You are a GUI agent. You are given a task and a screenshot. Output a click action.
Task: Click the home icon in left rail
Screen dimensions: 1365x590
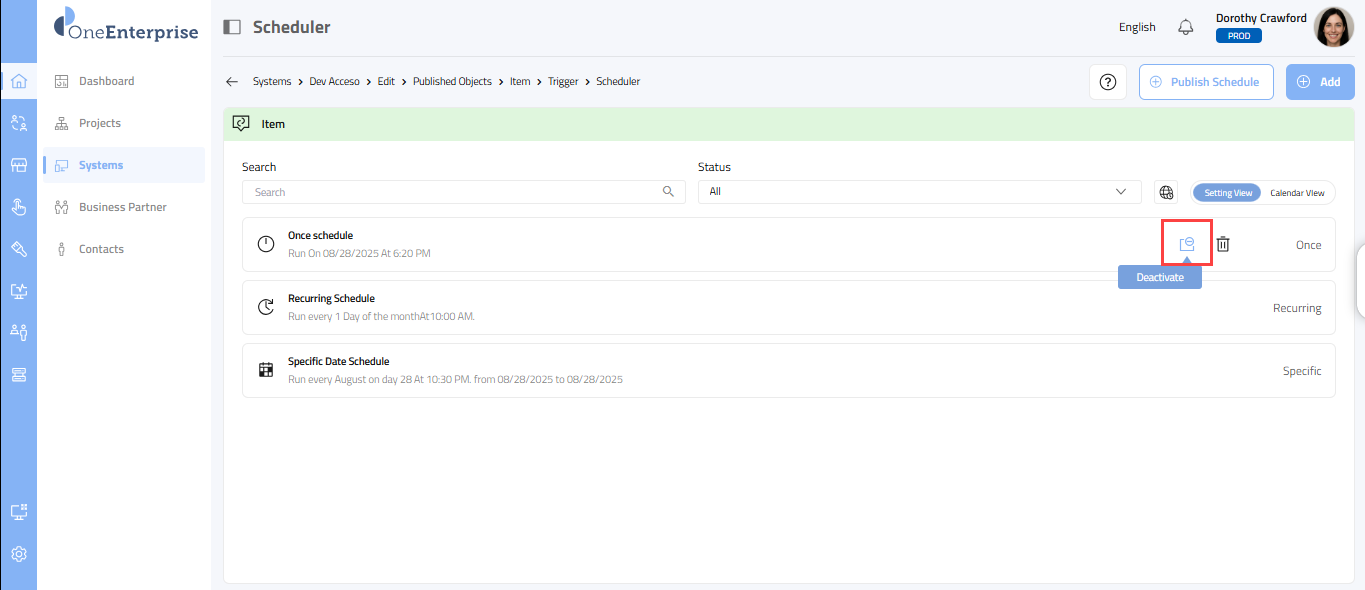point(18,81)
